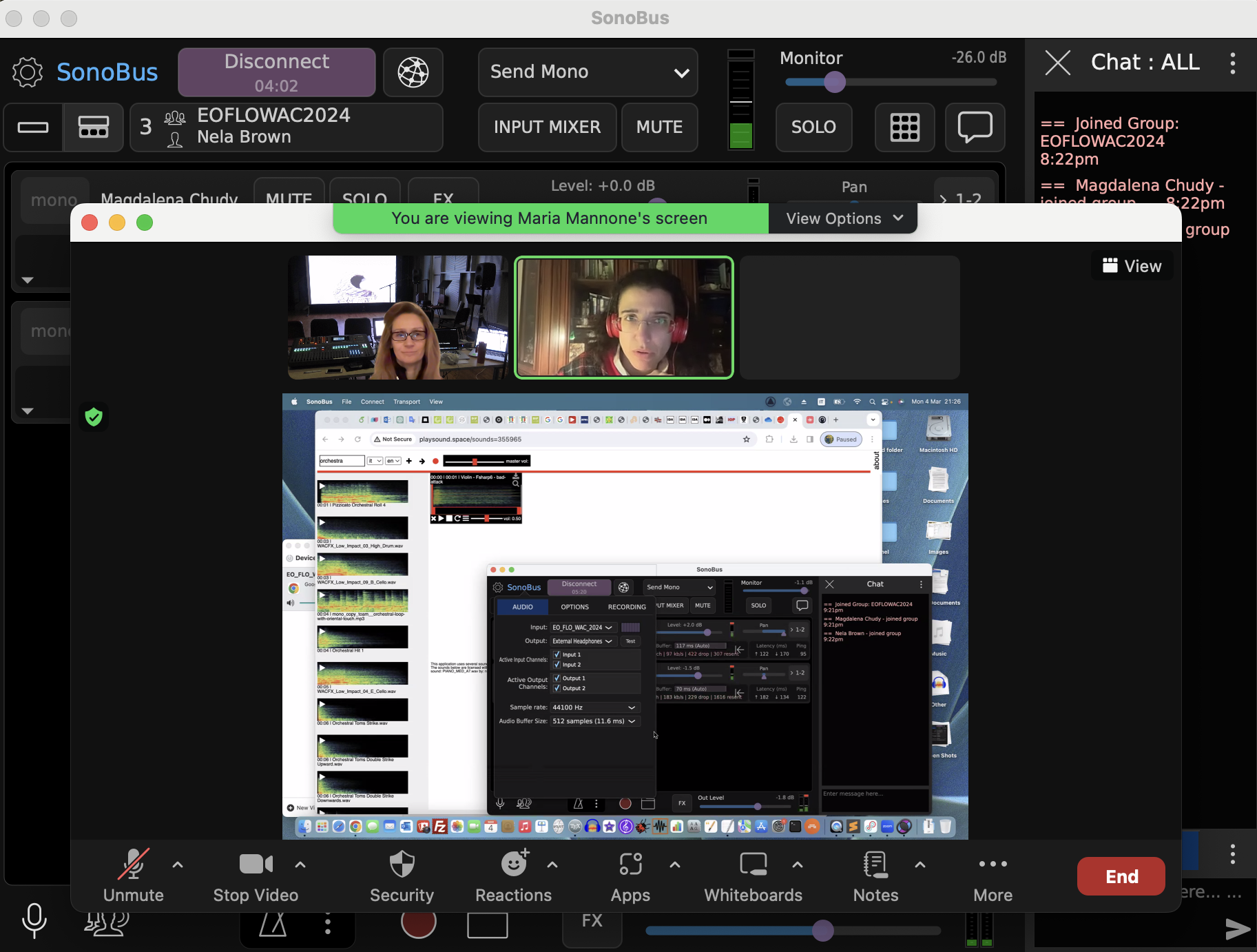Adjust the Monitor level slider
Image resolution: width=1257 pixels, height=952 pixels.
(x=835, y=83)
